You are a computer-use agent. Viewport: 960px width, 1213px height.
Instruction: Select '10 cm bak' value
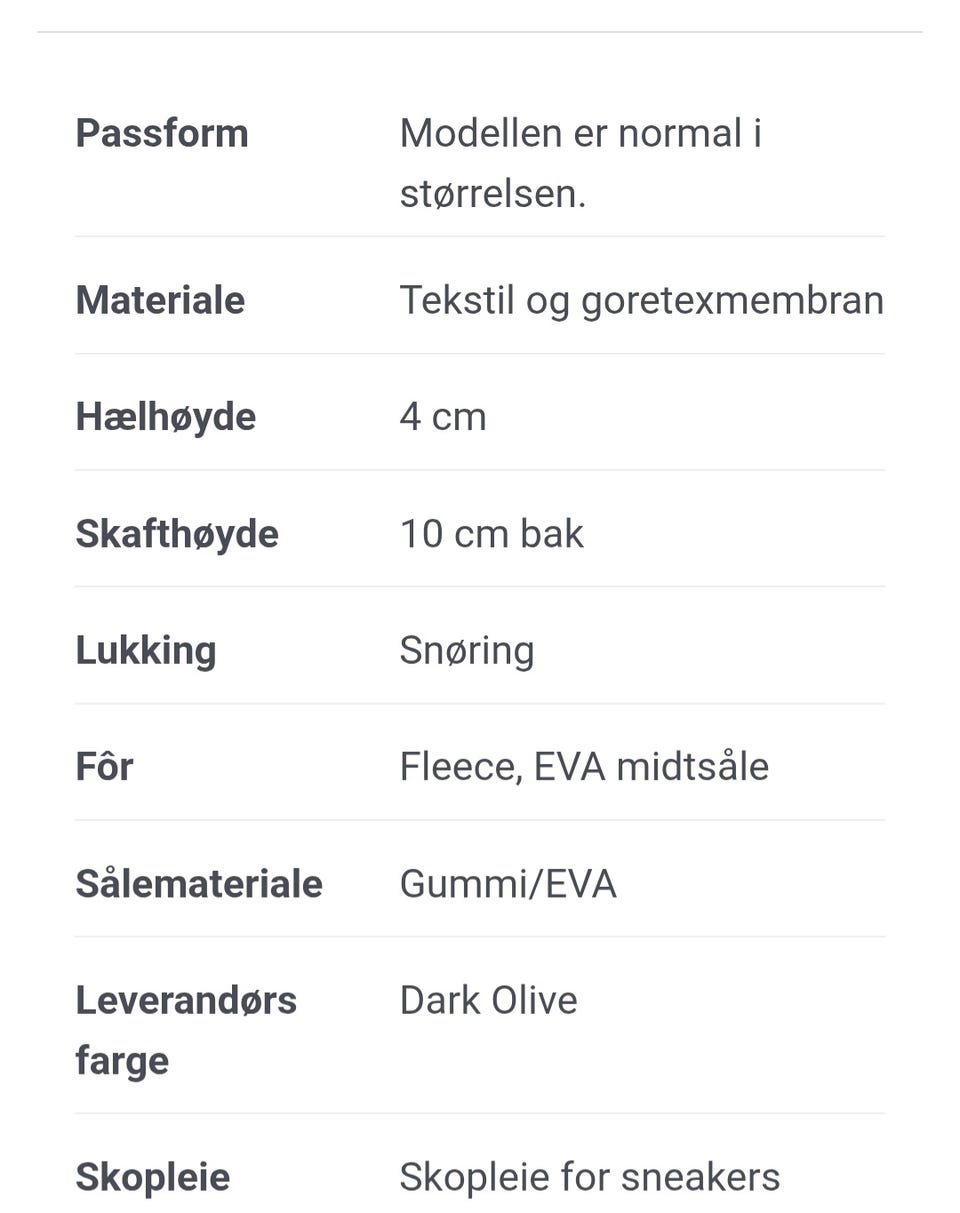(x=491, y=534)
